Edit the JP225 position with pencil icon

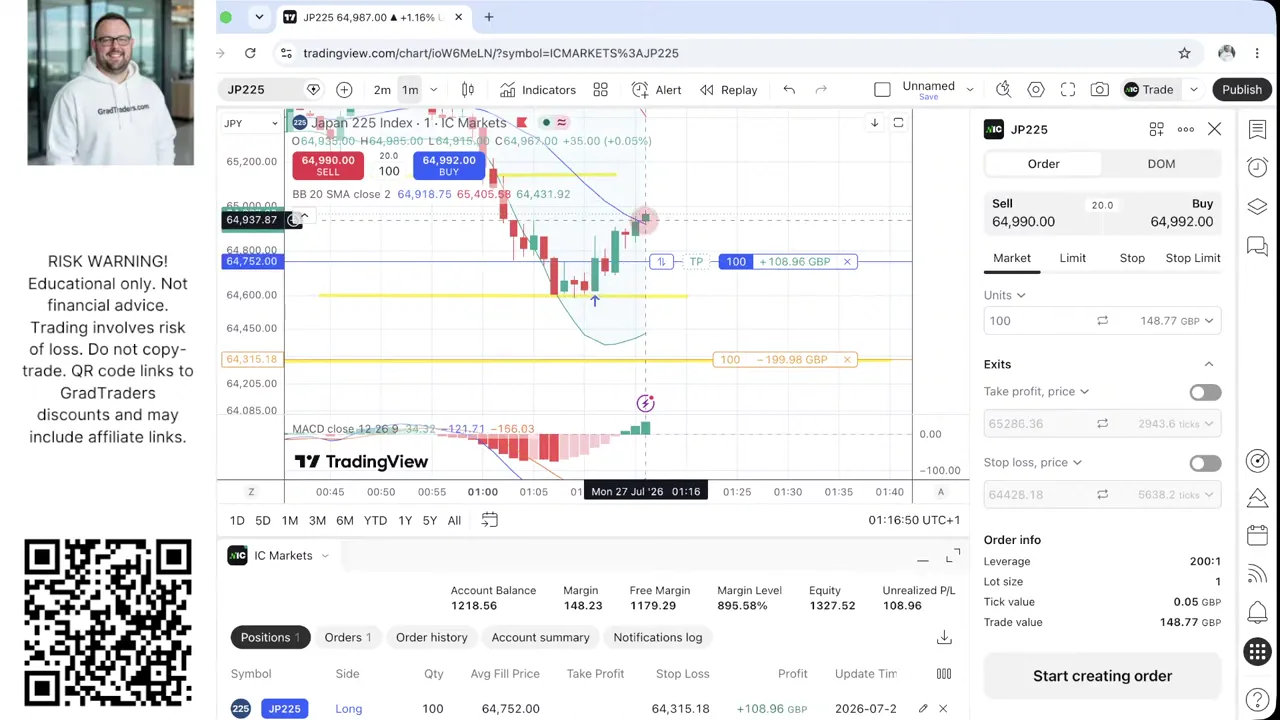[923, 709]
